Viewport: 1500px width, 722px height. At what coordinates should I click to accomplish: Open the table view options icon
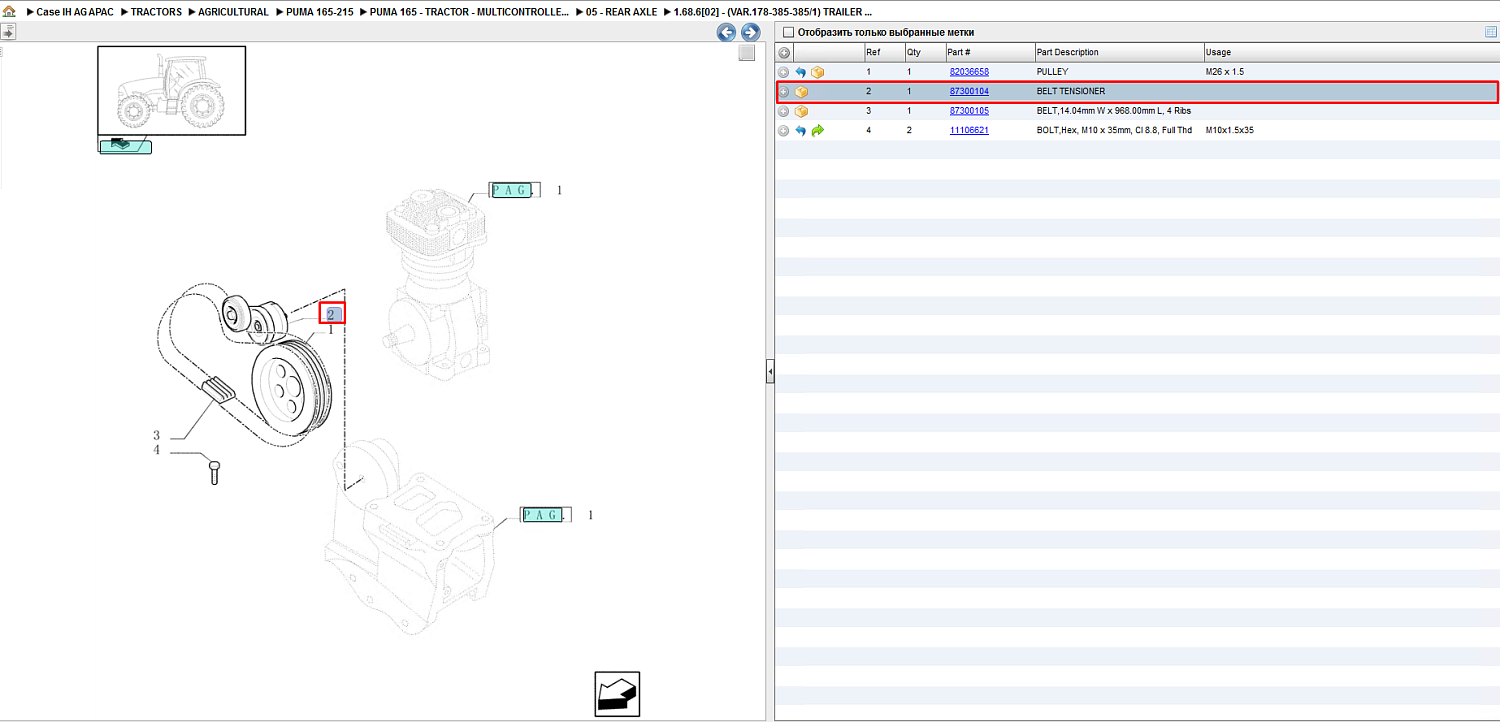point(1491,32)
